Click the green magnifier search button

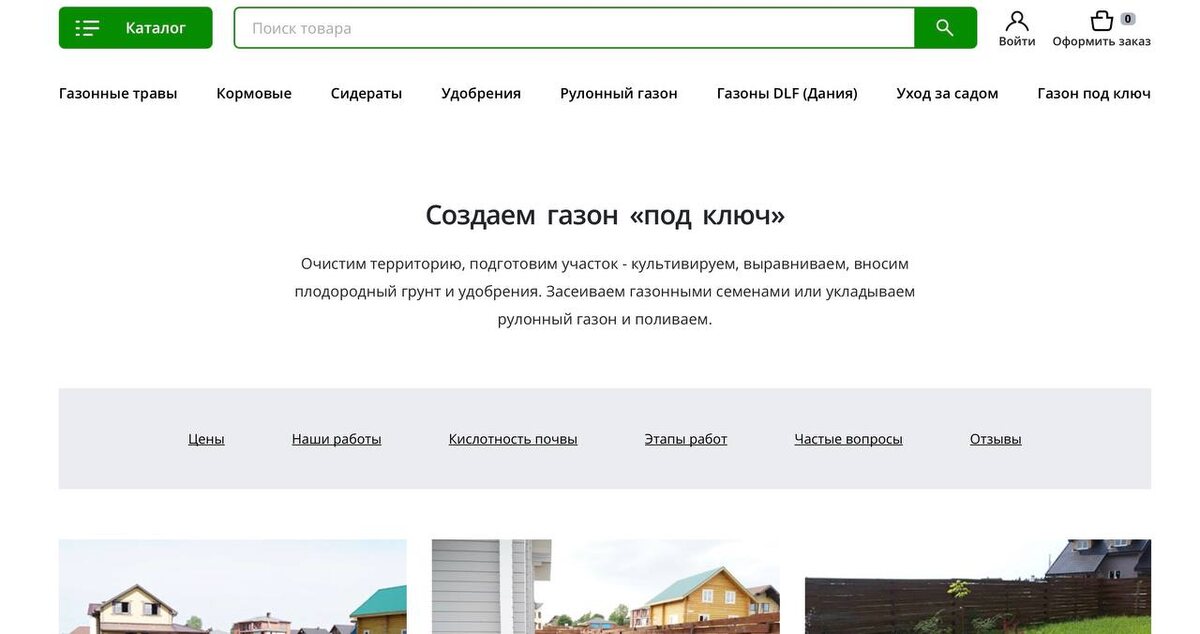(945, 28)
